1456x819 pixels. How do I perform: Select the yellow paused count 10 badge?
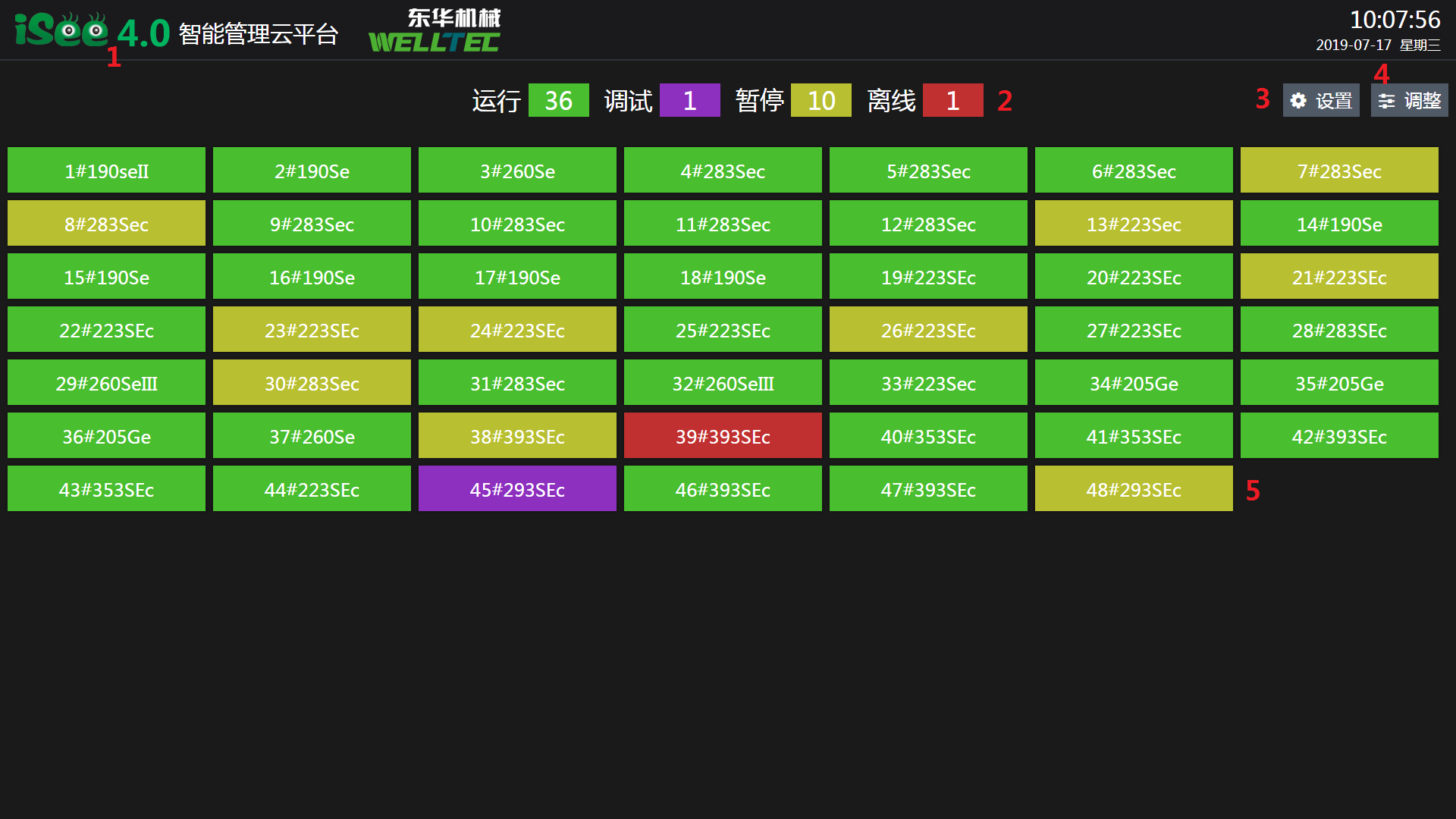point(821,101)
